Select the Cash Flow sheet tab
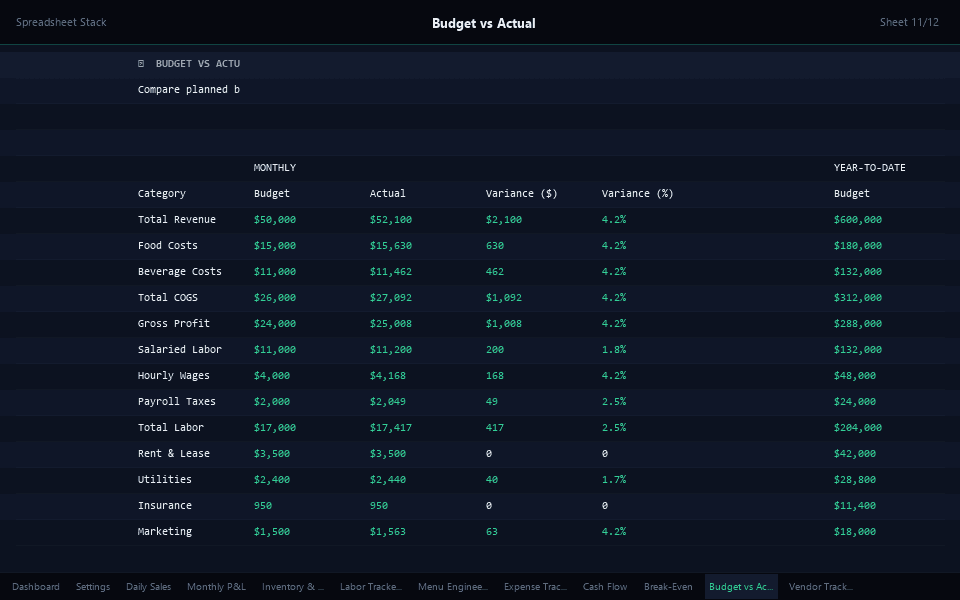 [x=605, y=587]
